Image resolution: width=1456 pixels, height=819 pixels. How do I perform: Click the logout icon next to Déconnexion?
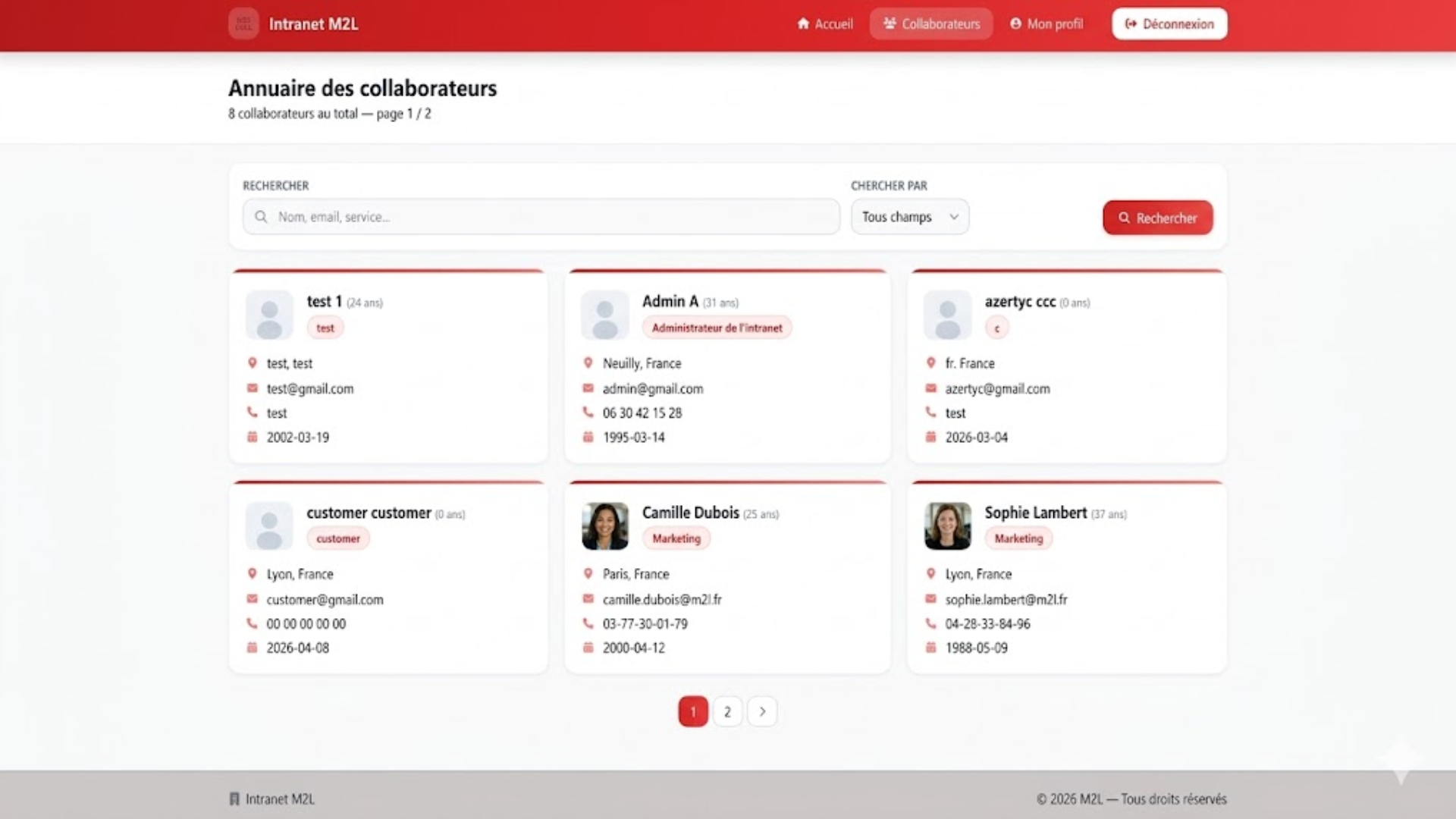[1131, 23]
